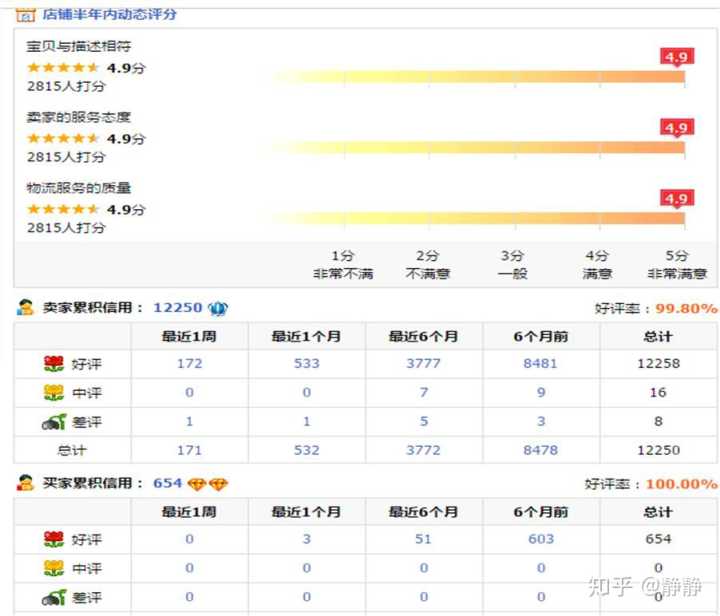
Task: Click seller overall total 12250 in table
Action: [x=658, y=450]
